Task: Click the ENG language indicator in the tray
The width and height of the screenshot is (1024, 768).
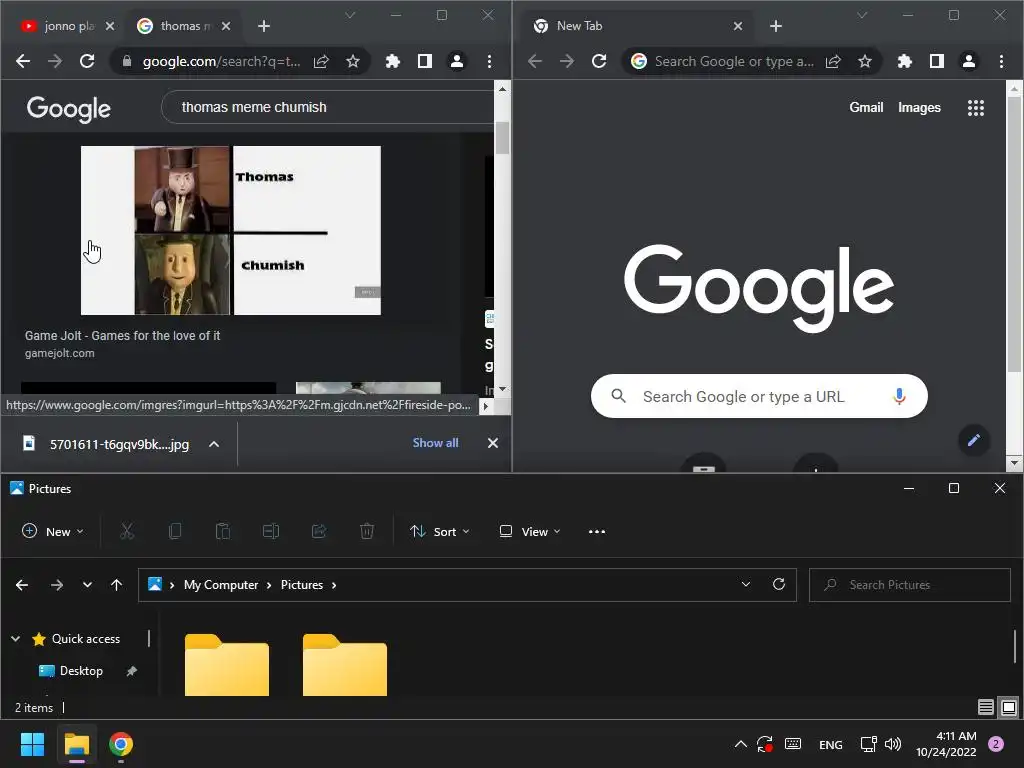Action: pyautogui.click(x=830, y=744)
